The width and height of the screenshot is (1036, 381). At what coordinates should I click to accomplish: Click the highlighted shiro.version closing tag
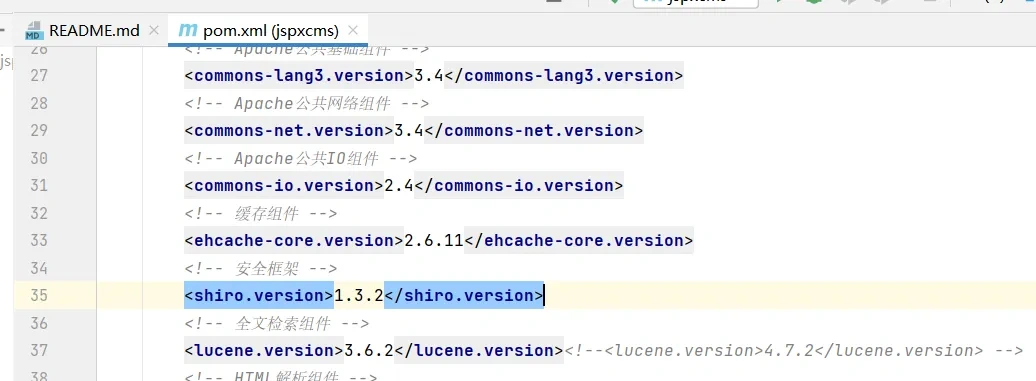pyautogui.click(x=464, y=295)
